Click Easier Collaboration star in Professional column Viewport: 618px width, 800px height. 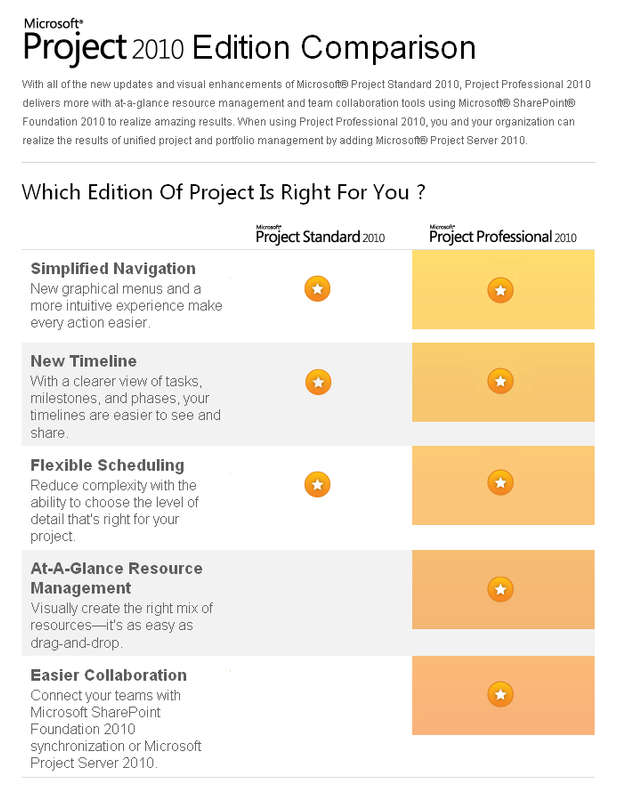click(501, 694)
